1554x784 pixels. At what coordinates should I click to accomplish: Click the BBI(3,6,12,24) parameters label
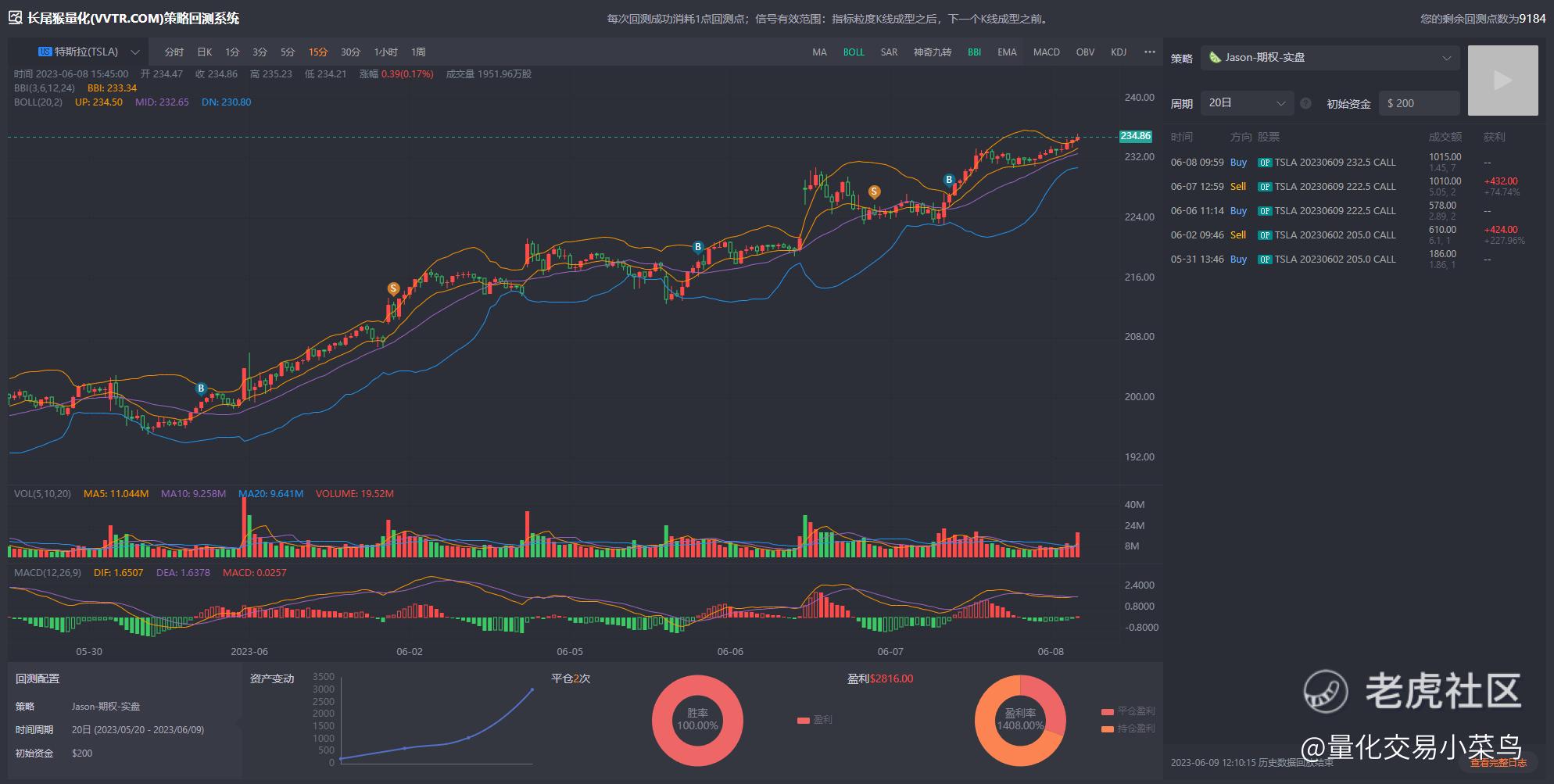[x=45, y=88]
